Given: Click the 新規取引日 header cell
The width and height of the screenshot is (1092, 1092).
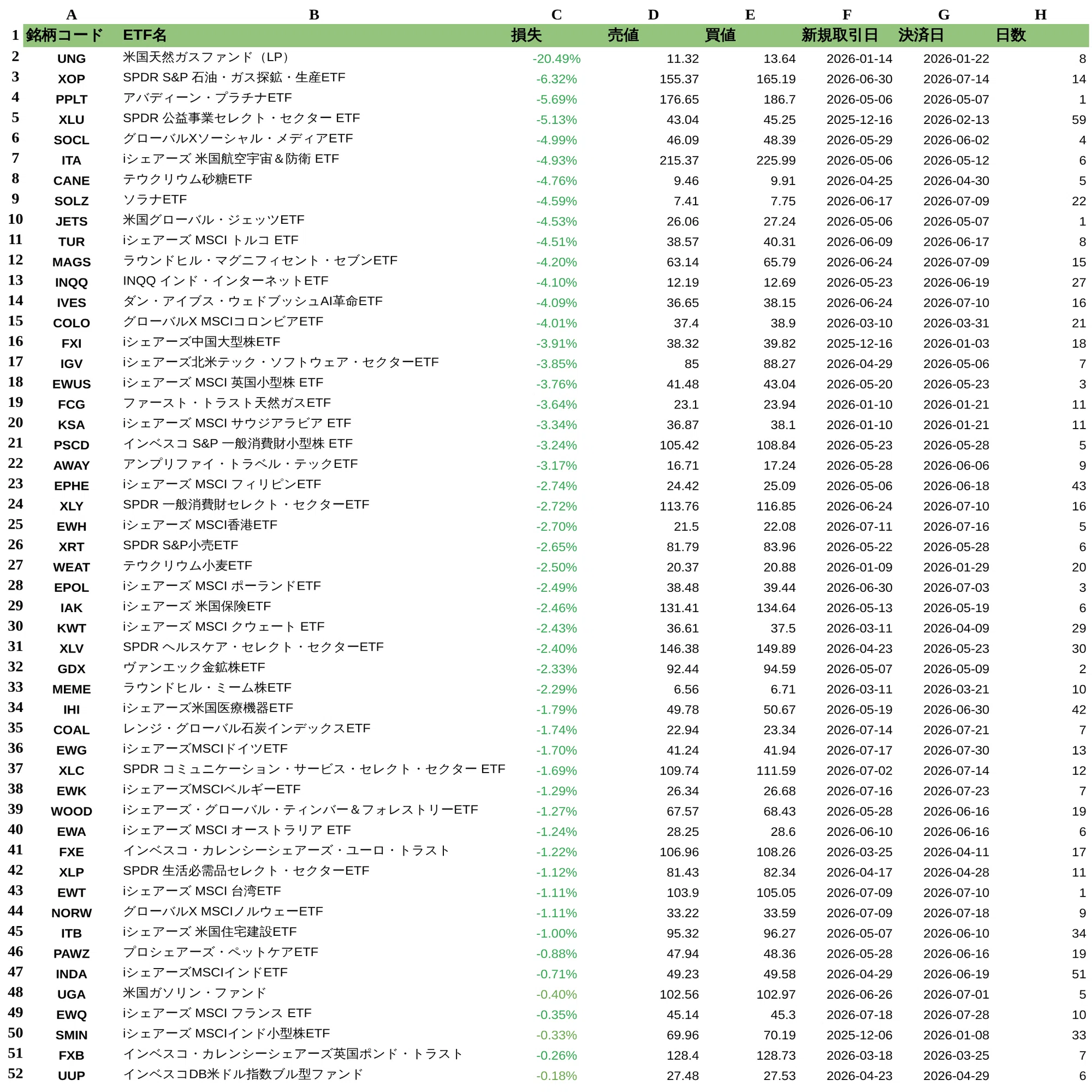Looking at the screenshot, I should 847,35.
